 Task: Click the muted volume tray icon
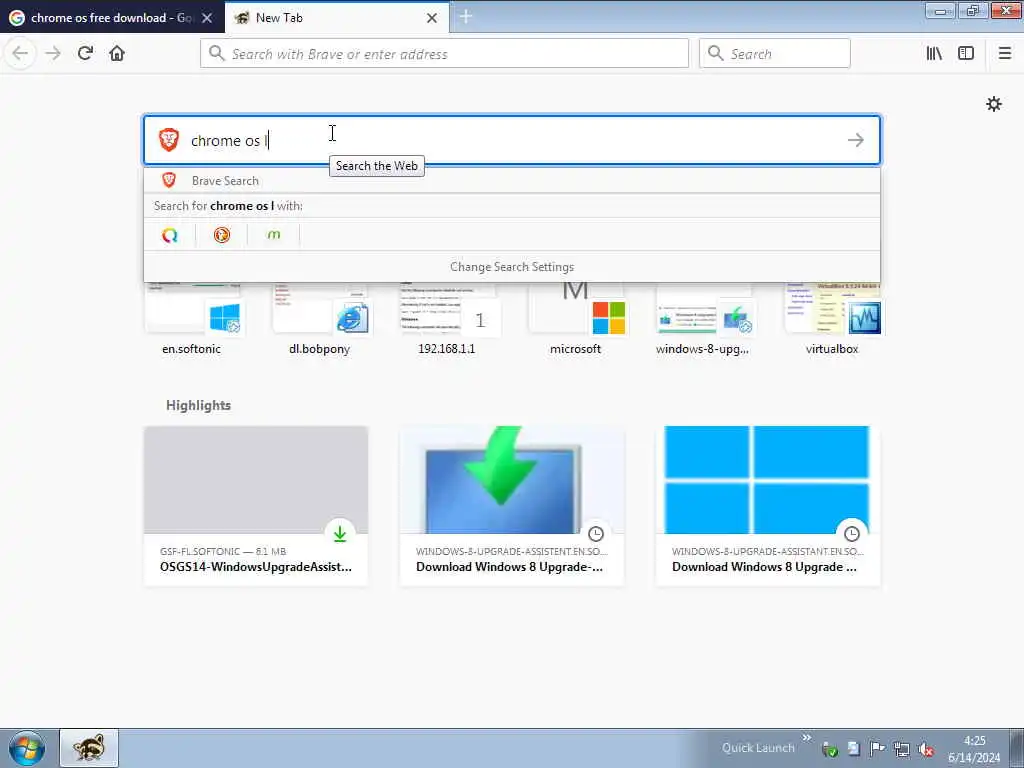[926, 749]
